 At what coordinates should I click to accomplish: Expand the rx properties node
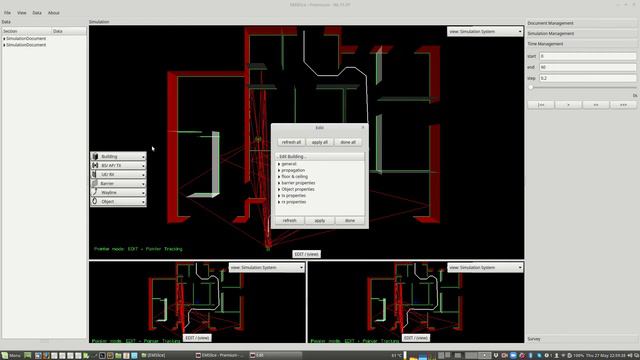point(279,202)
